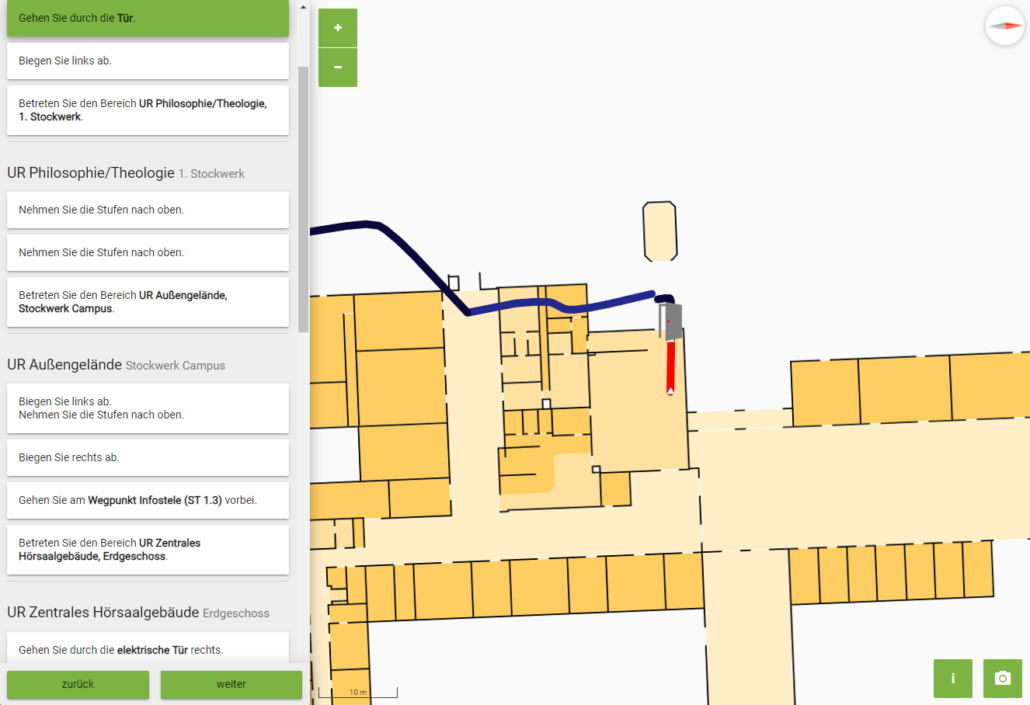
Task: Open the info button on map
Action: point(952,678)
